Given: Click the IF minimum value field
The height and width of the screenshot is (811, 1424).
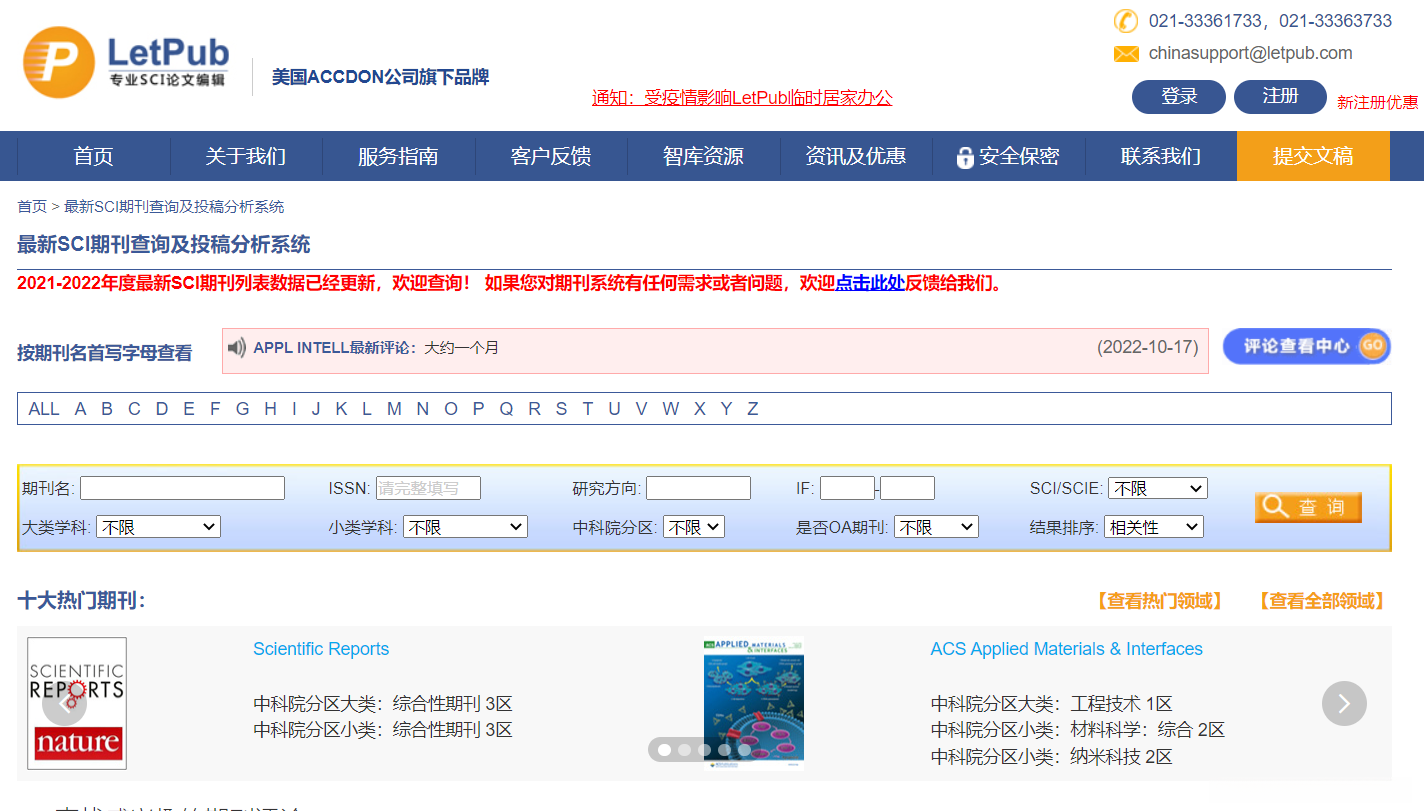Looking at the screenshot, I should (x=847, y=488).
